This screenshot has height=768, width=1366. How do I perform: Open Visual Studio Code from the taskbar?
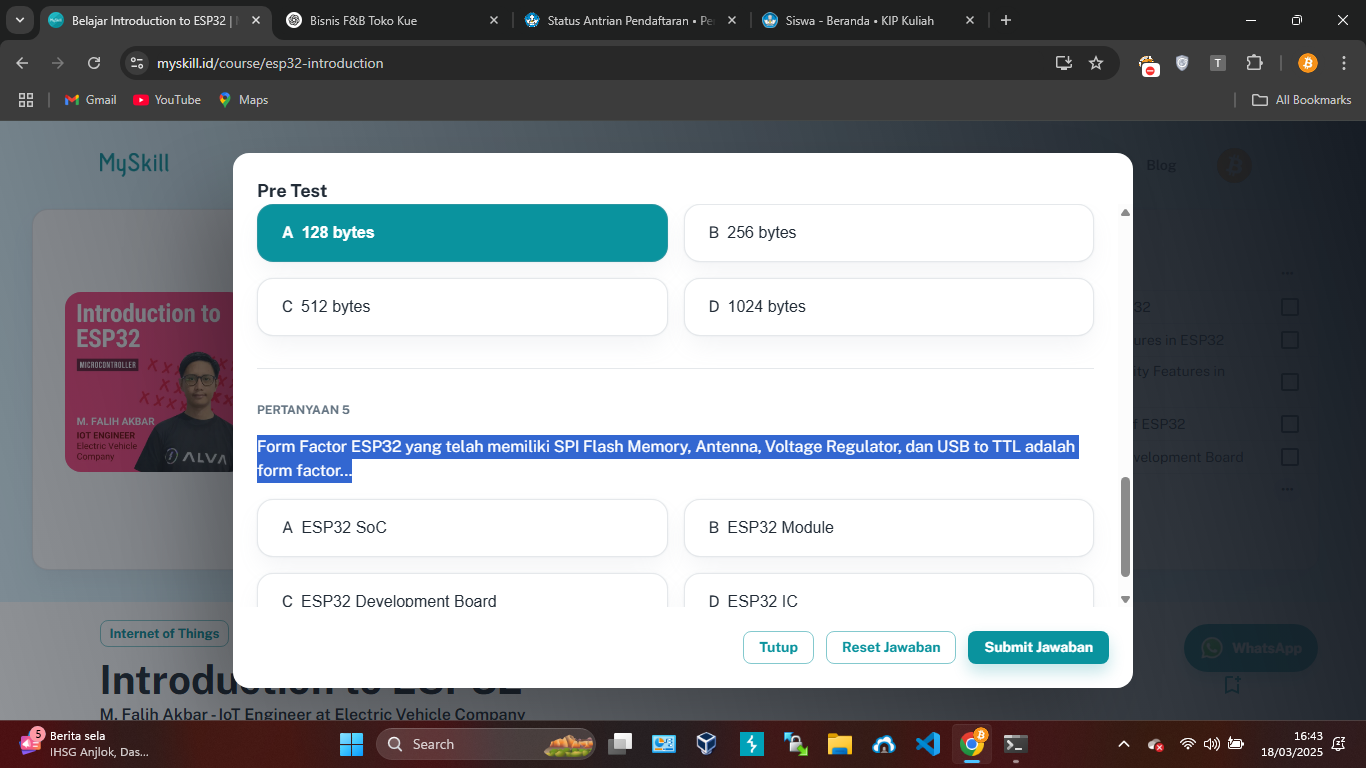click(927, 744)
